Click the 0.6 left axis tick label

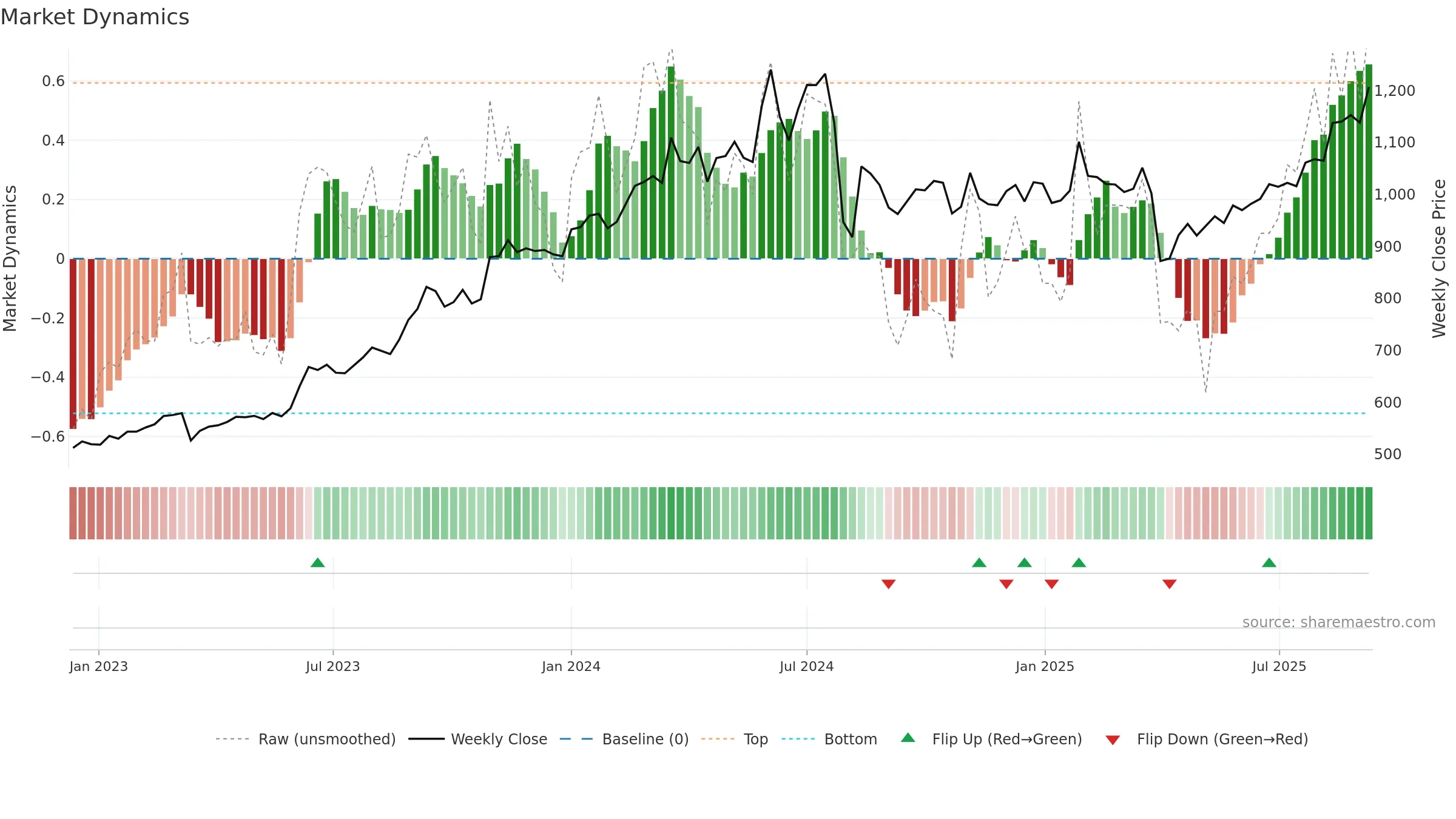53,81
